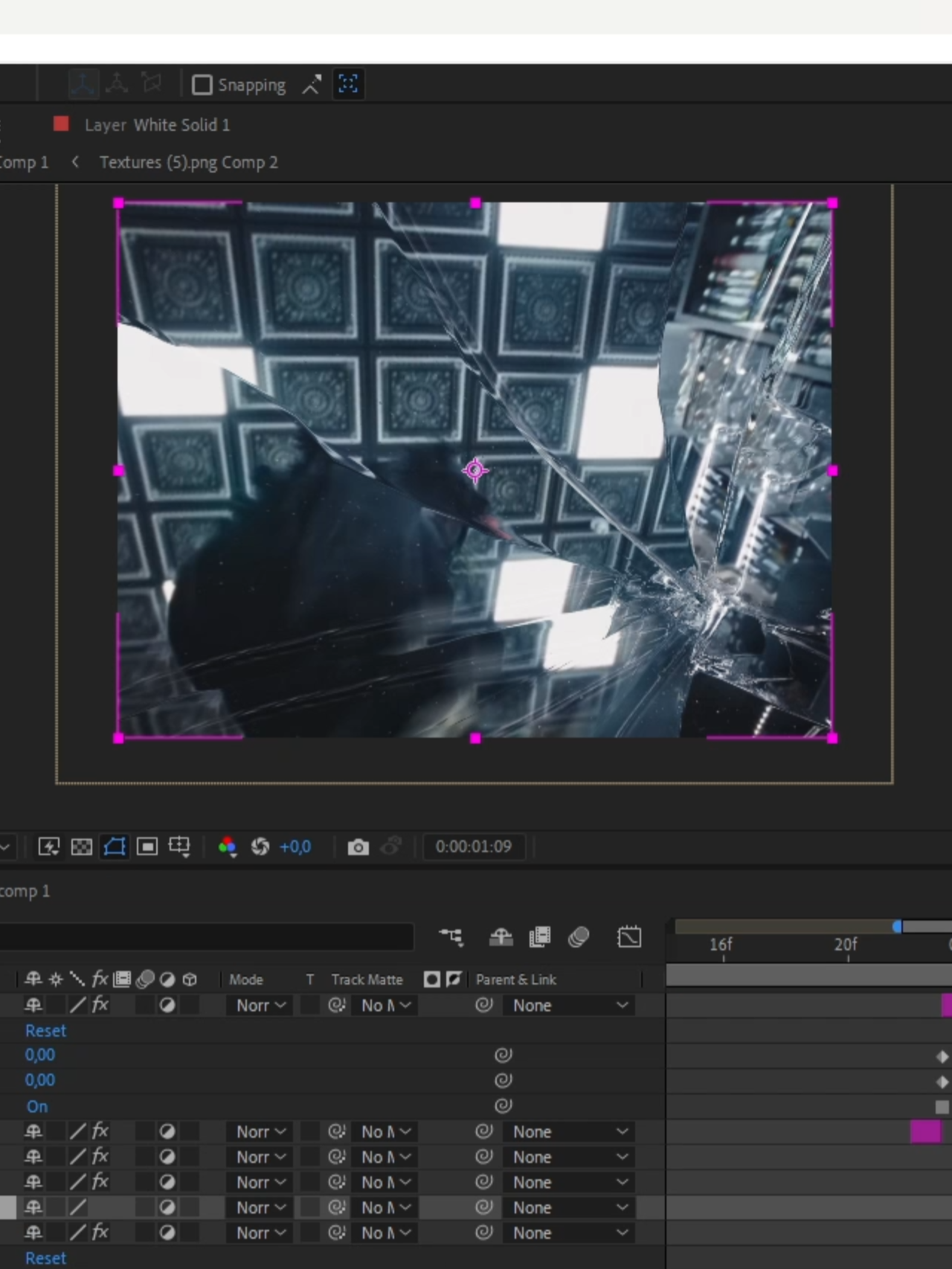This screenshot has width=952, height=1269.
Task: Click the bottom-right magenta transform handle
Action: [x=832, y=738]
